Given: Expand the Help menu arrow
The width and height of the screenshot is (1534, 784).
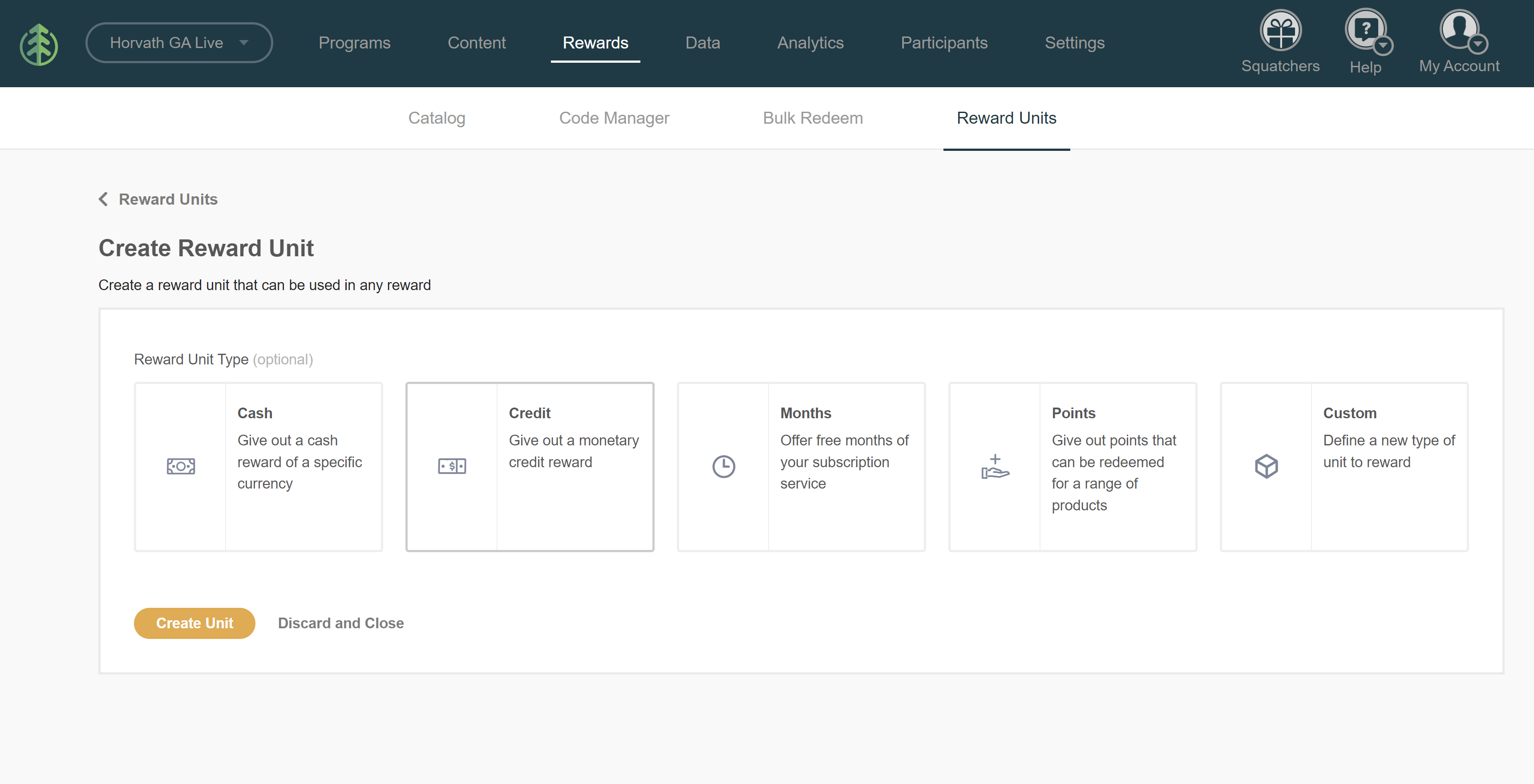Looking at the screenshot, I should pyautogui.click(x=1383, y=45).
